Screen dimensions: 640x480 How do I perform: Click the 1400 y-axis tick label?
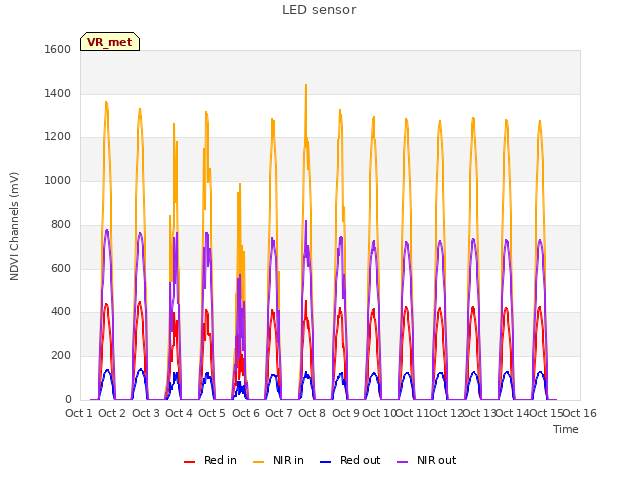coord(58,93)
